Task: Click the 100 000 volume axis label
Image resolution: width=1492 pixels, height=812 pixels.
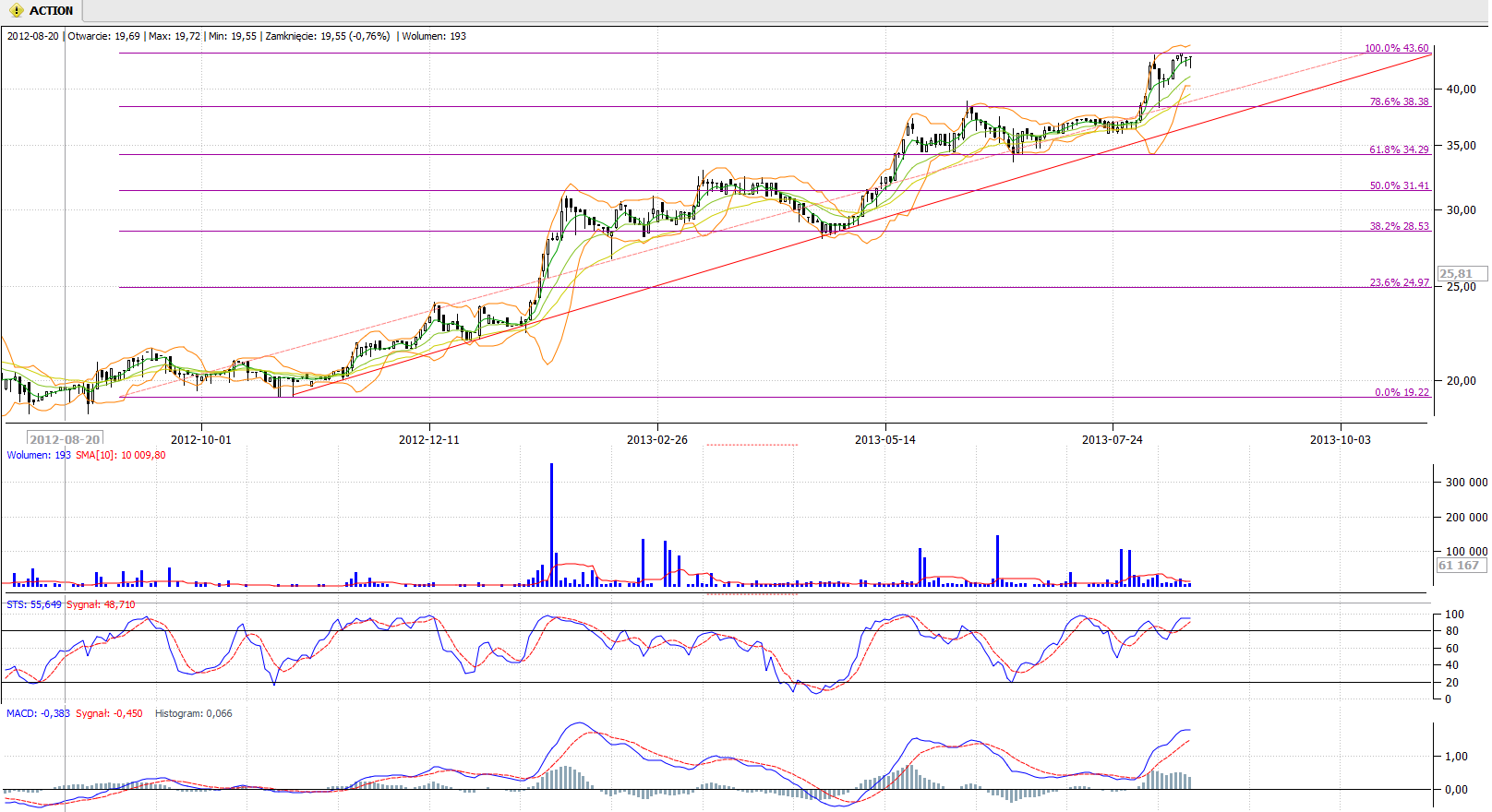Action: point(1466,552)
